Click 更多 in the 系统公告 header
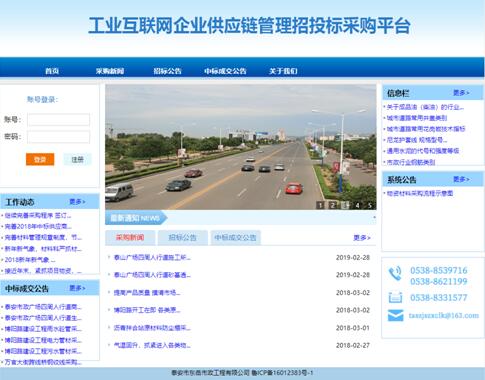The image size is (485, 380). point(461,179)
